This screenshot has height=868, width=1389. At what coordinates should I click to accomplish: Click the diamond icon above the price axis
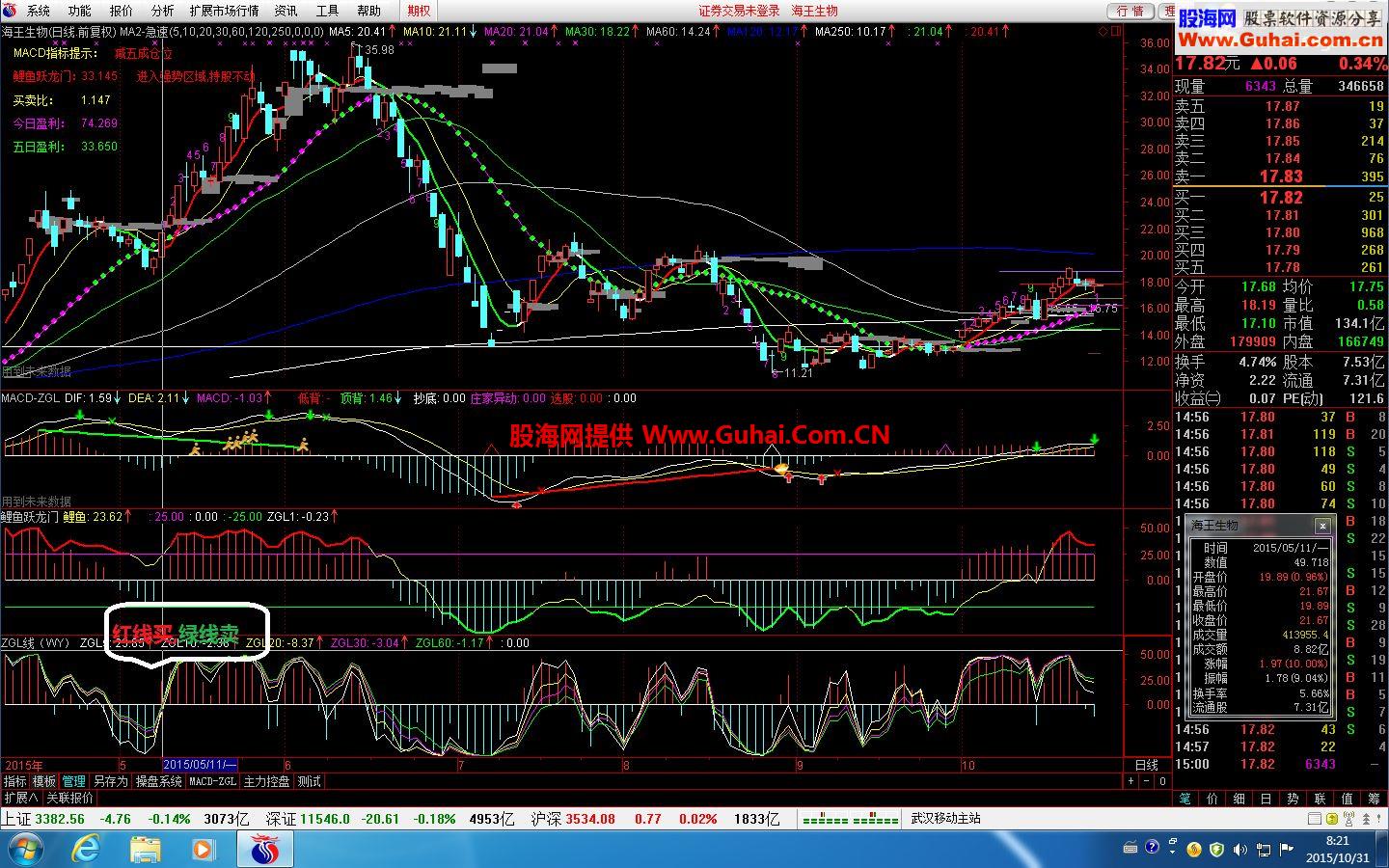pos(1103,31)
